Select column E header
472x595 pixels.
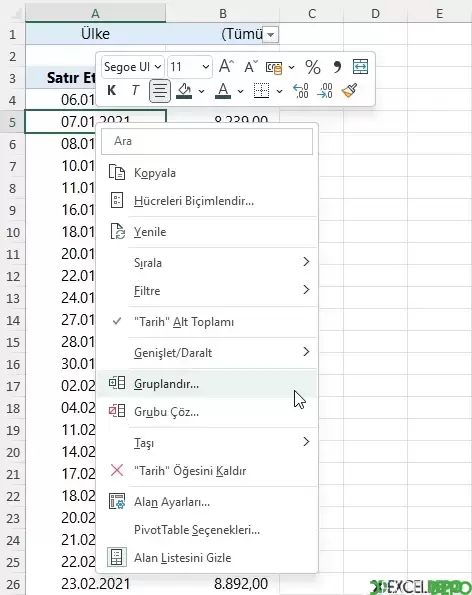439,14
